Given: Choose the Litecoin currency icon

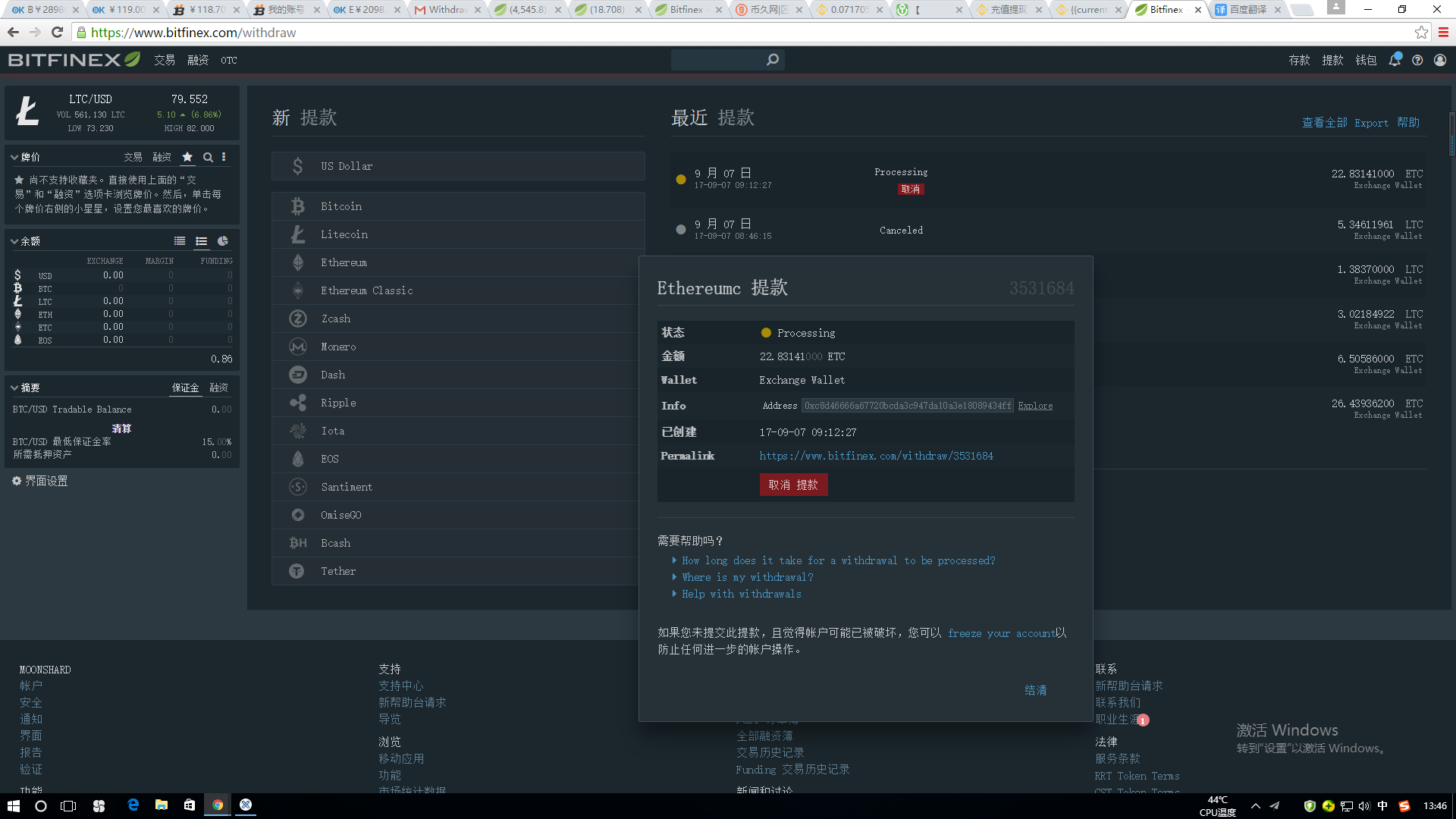Looking at the screenshot, I should click(298, 234).
